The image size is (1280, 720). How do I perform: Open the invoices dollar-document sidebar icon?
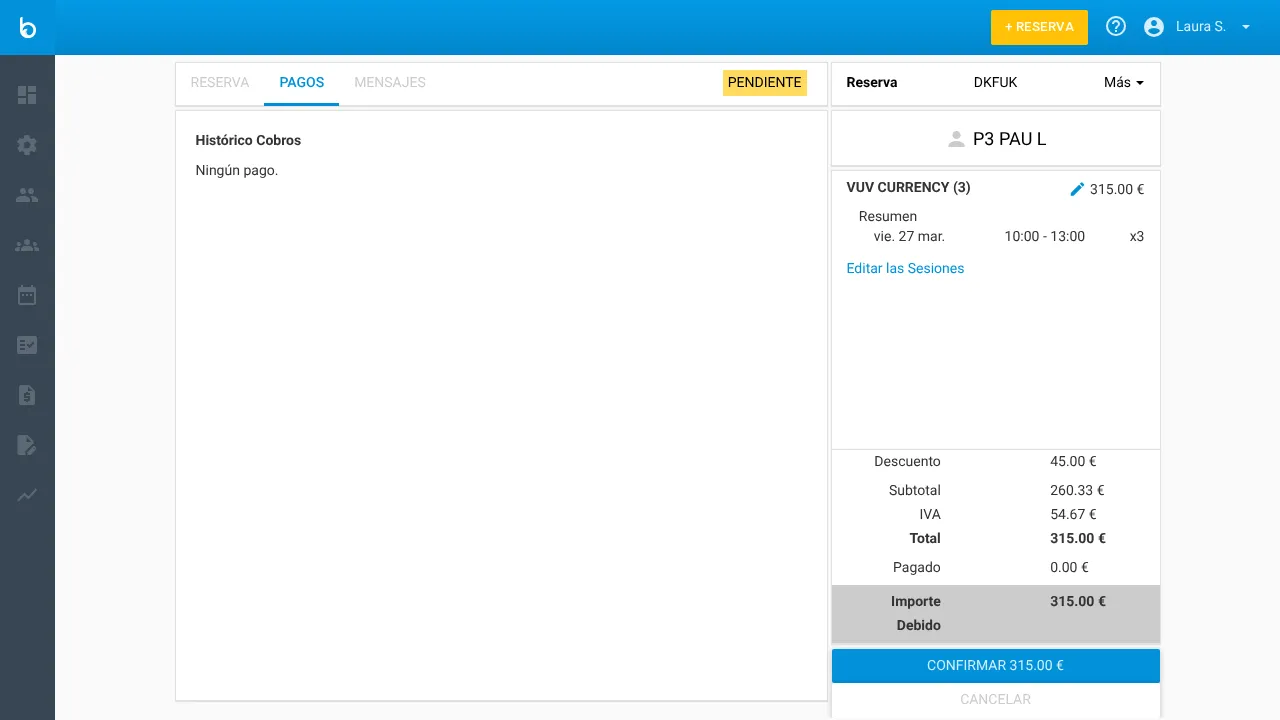pyautogui.click(x=28, y=395)
